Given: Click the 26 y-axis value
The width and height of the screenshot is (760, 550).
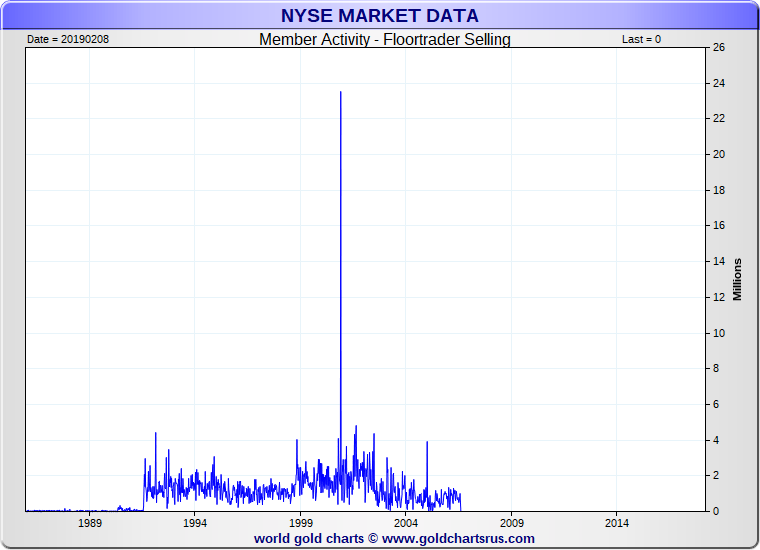Looking at the screenshot, I should tap(719, 47).
